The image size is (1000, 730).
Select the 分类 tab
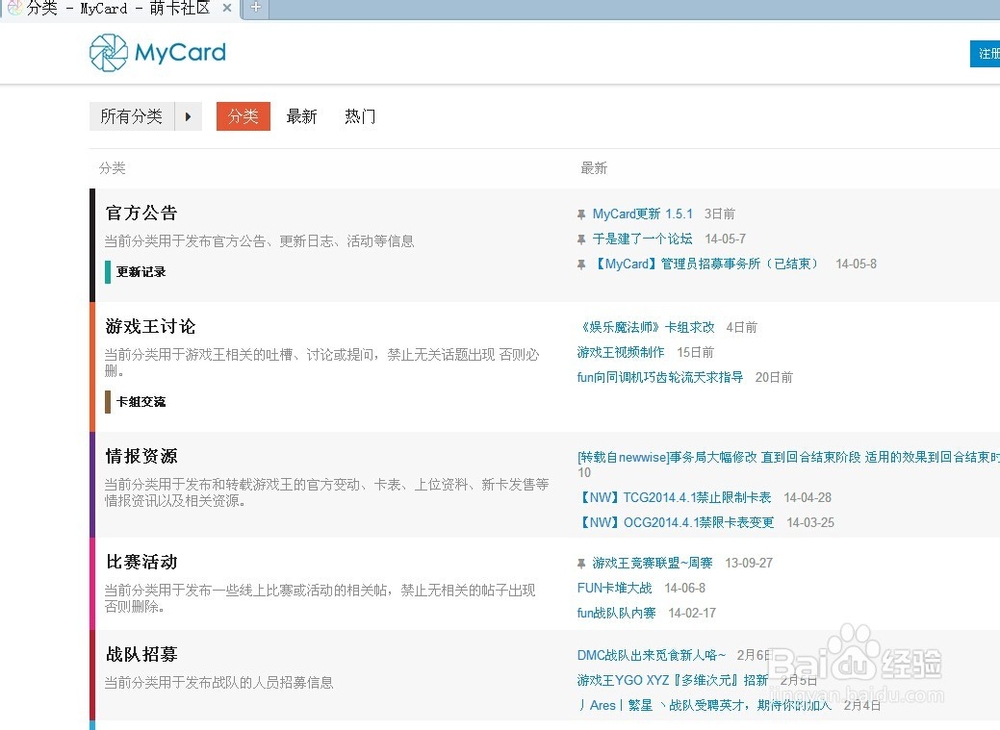243,116
